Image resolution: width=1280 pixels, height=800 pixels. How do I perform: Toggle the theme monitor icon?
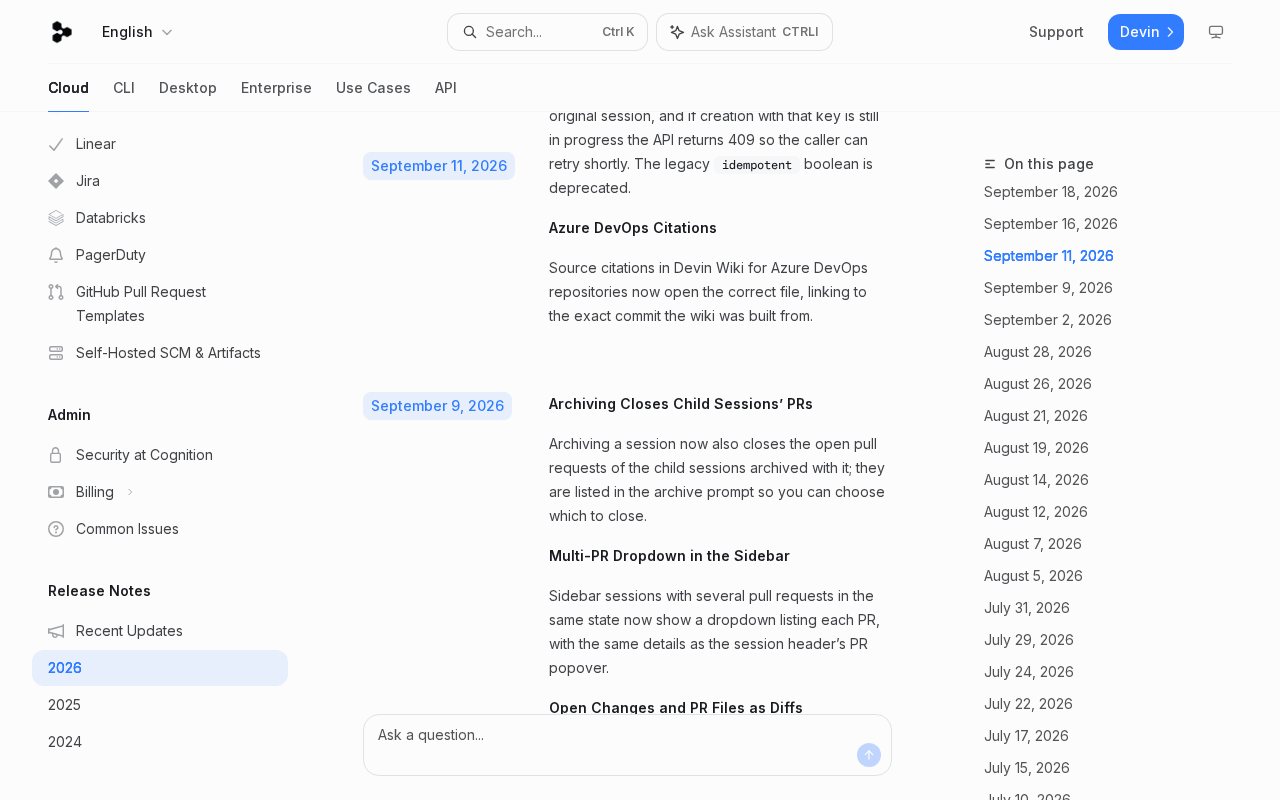click(1216, 32)
